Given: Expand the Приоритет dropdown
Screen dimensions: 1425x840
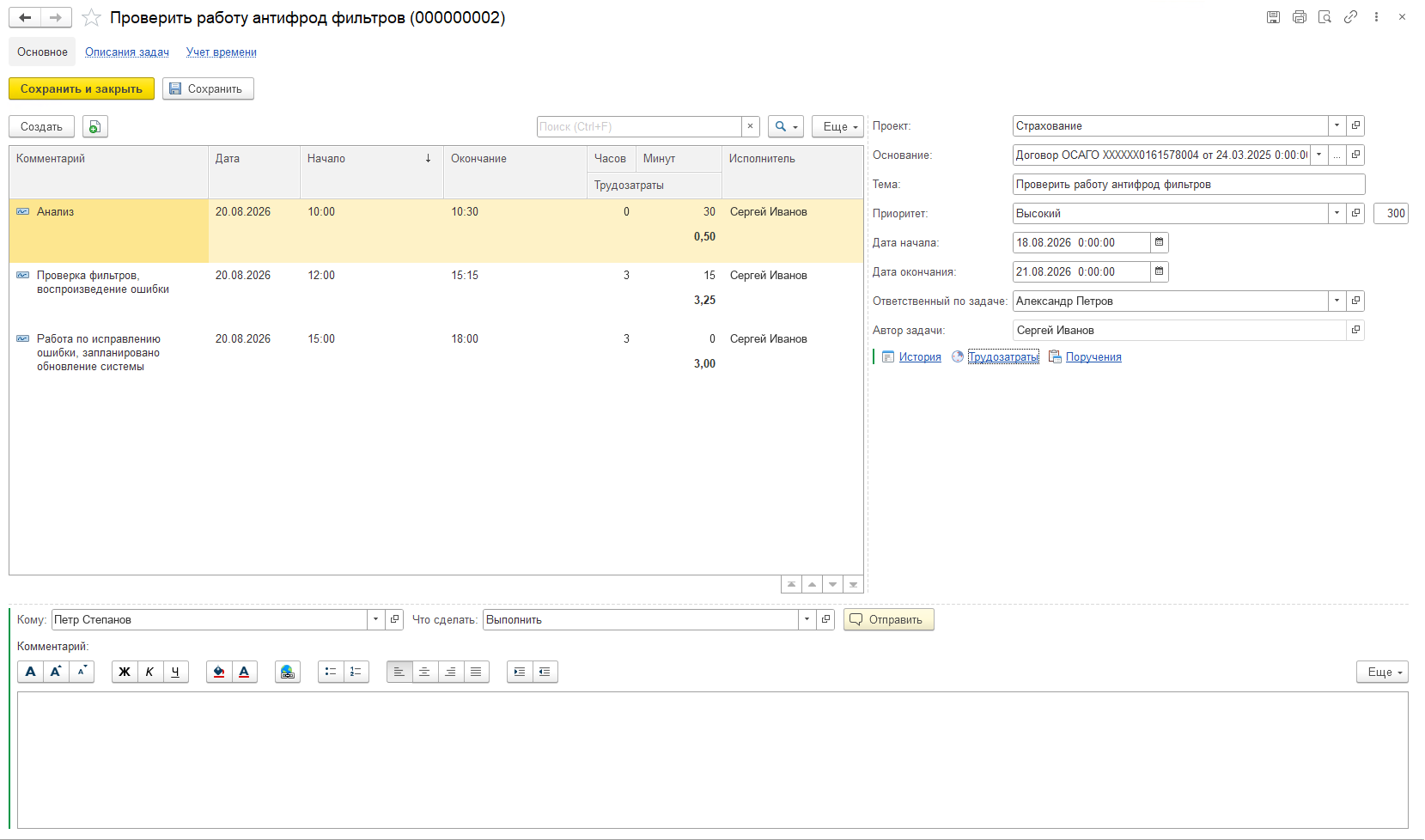Looking at the screenshot, I should [x=1337, y=213].
